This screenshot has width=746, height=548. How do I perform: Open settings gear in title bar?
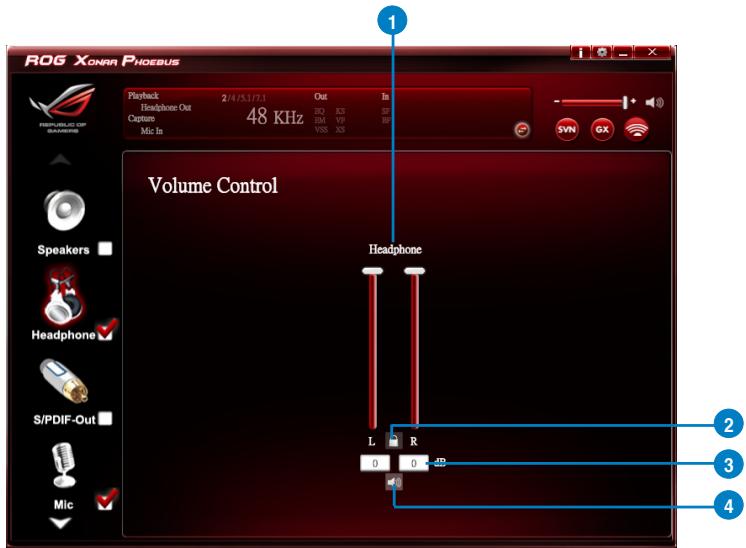tap(601, 52)
